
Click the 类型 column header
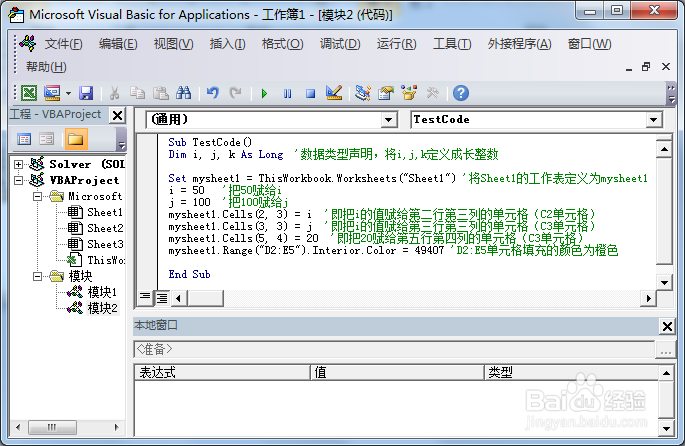point(571,373)
